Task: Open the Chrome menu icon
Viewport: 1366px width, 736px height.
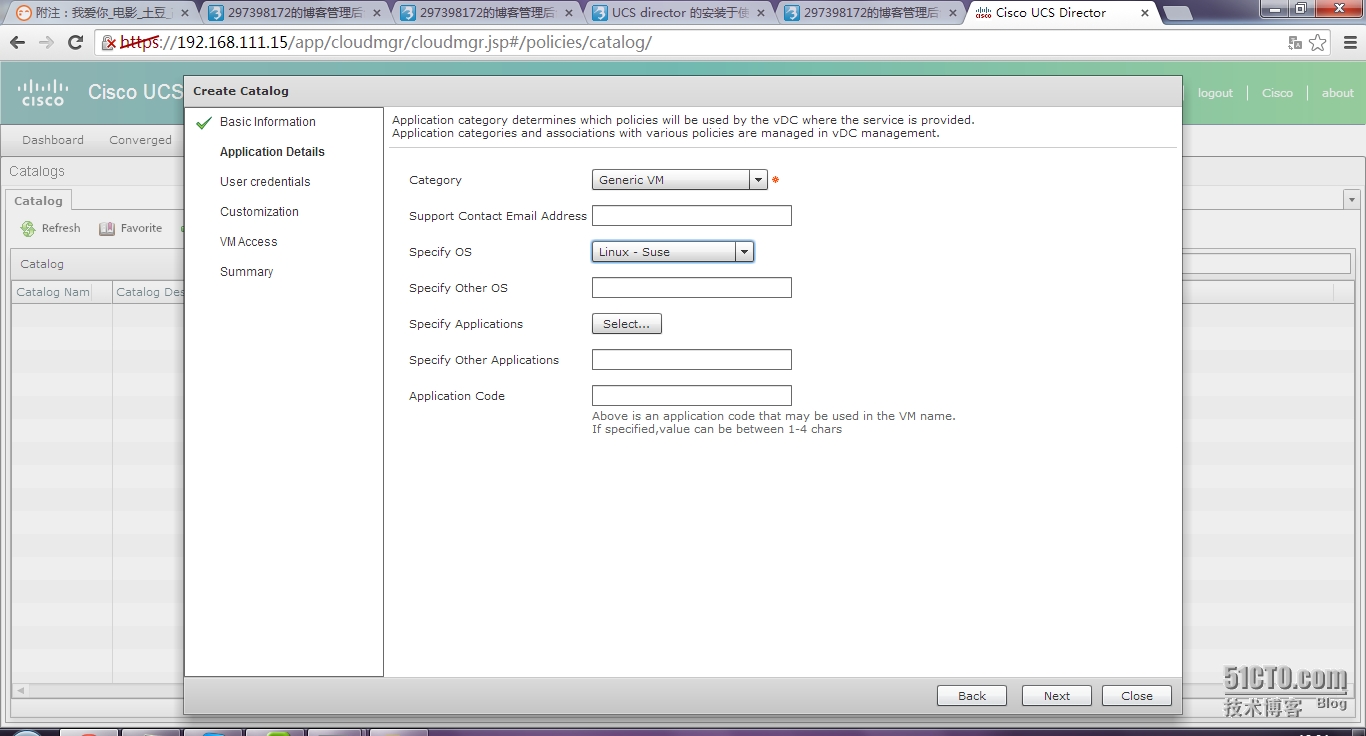Action: [x=1349, y=43]
